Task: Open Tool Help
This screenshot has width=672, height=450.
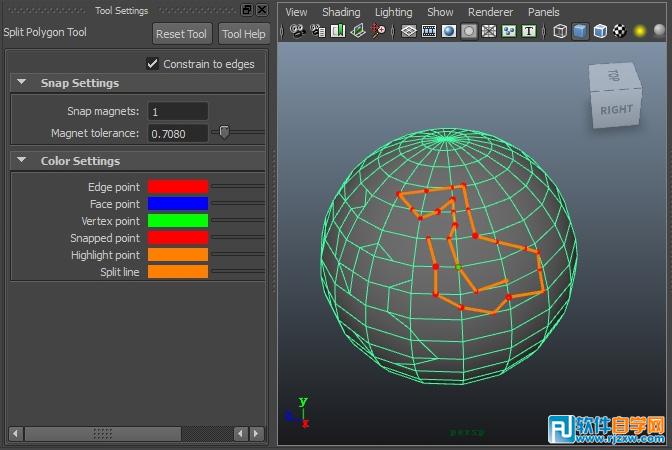Action: [243, 34]
